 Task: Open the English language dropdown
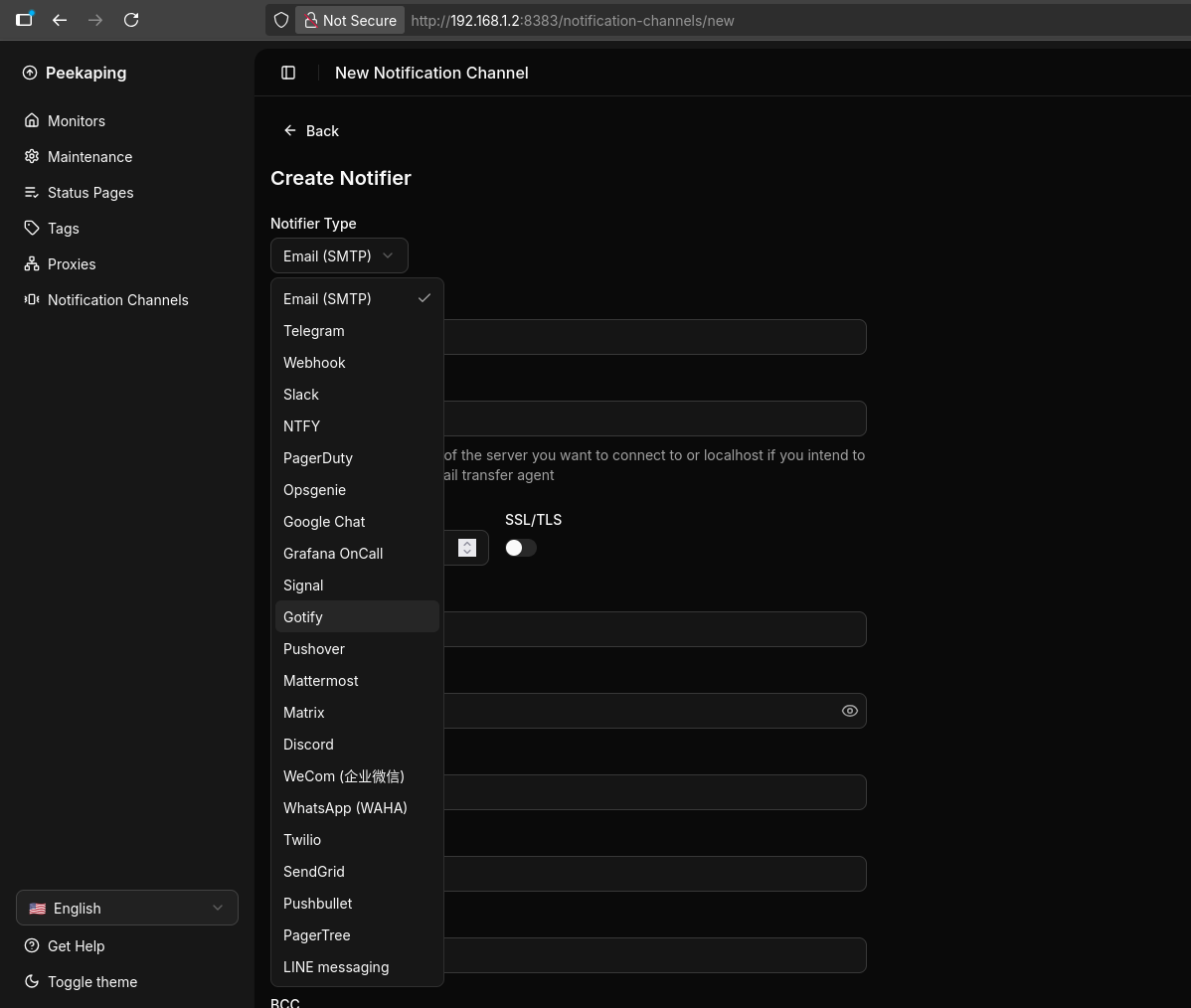pos(127,908)
